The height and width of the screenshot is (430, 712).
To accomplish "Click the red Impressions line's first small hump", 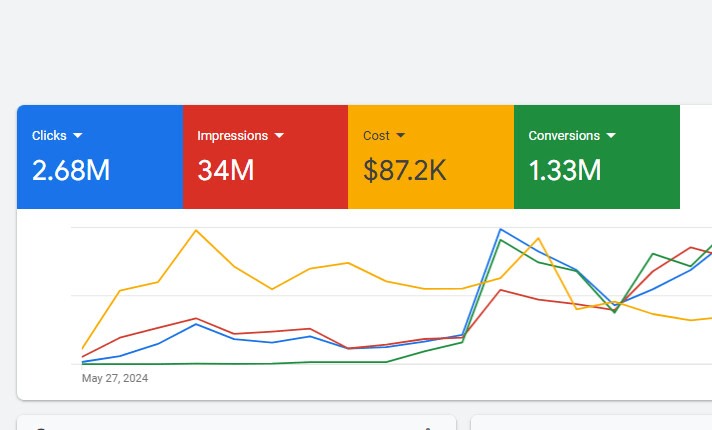I will [x=196, y=318].
